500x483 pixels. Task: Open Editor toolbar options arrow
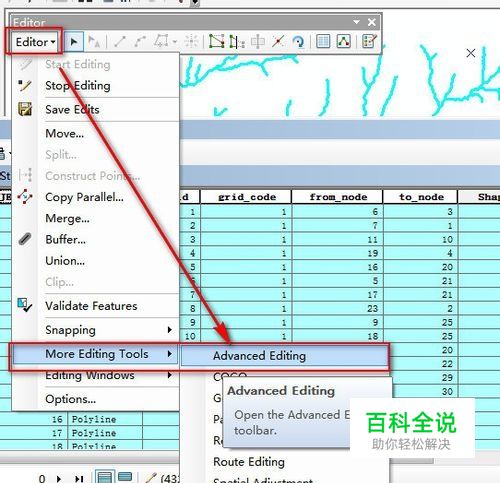(x=356, y=22)
